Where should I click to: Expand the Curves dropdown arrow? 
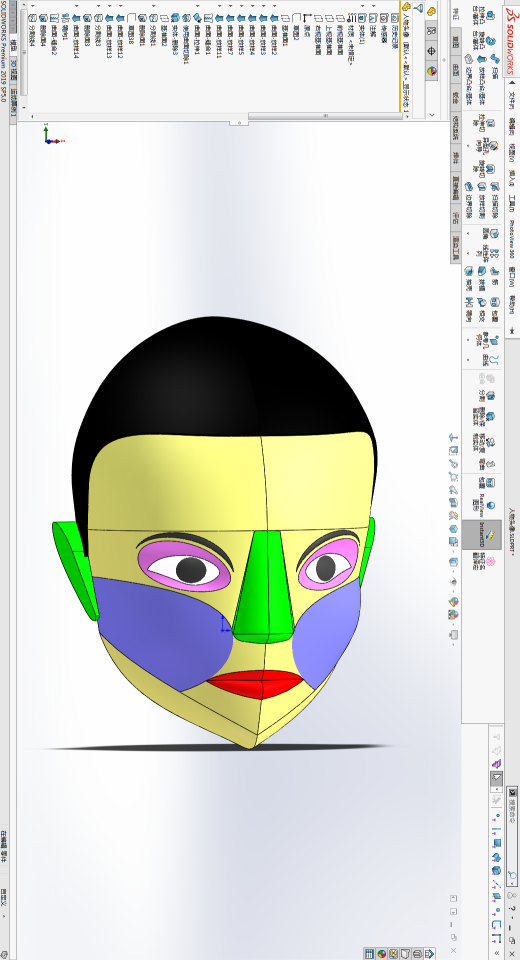pos(467,359)
